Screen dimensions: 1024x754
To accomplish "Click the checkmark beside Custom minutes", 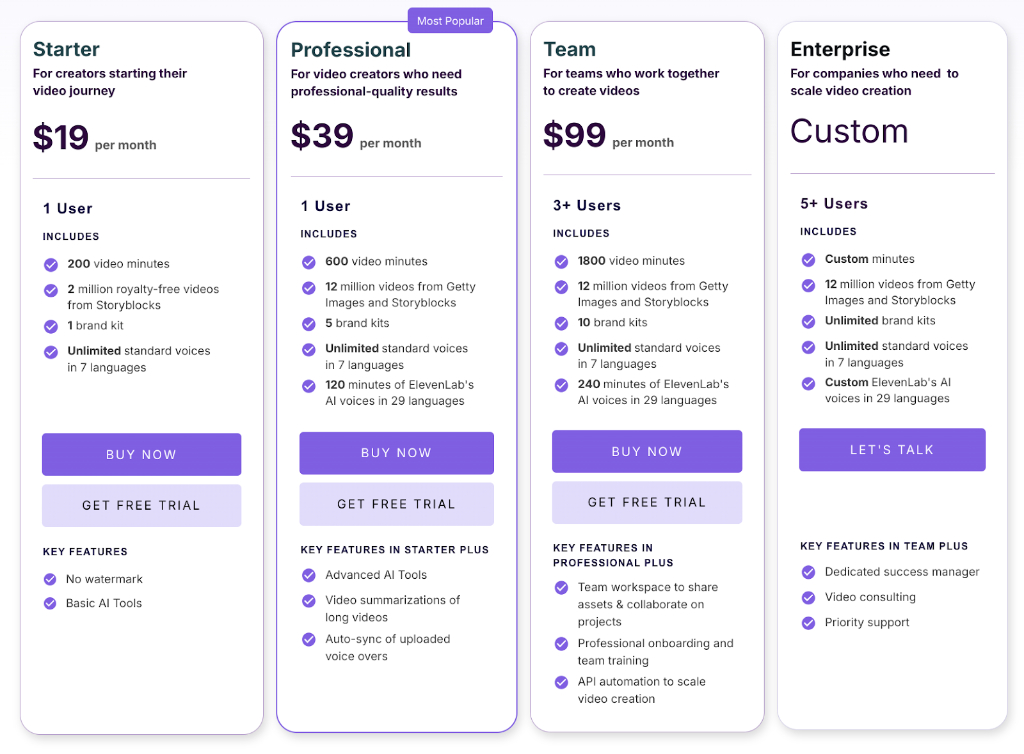I will [808, 259].
